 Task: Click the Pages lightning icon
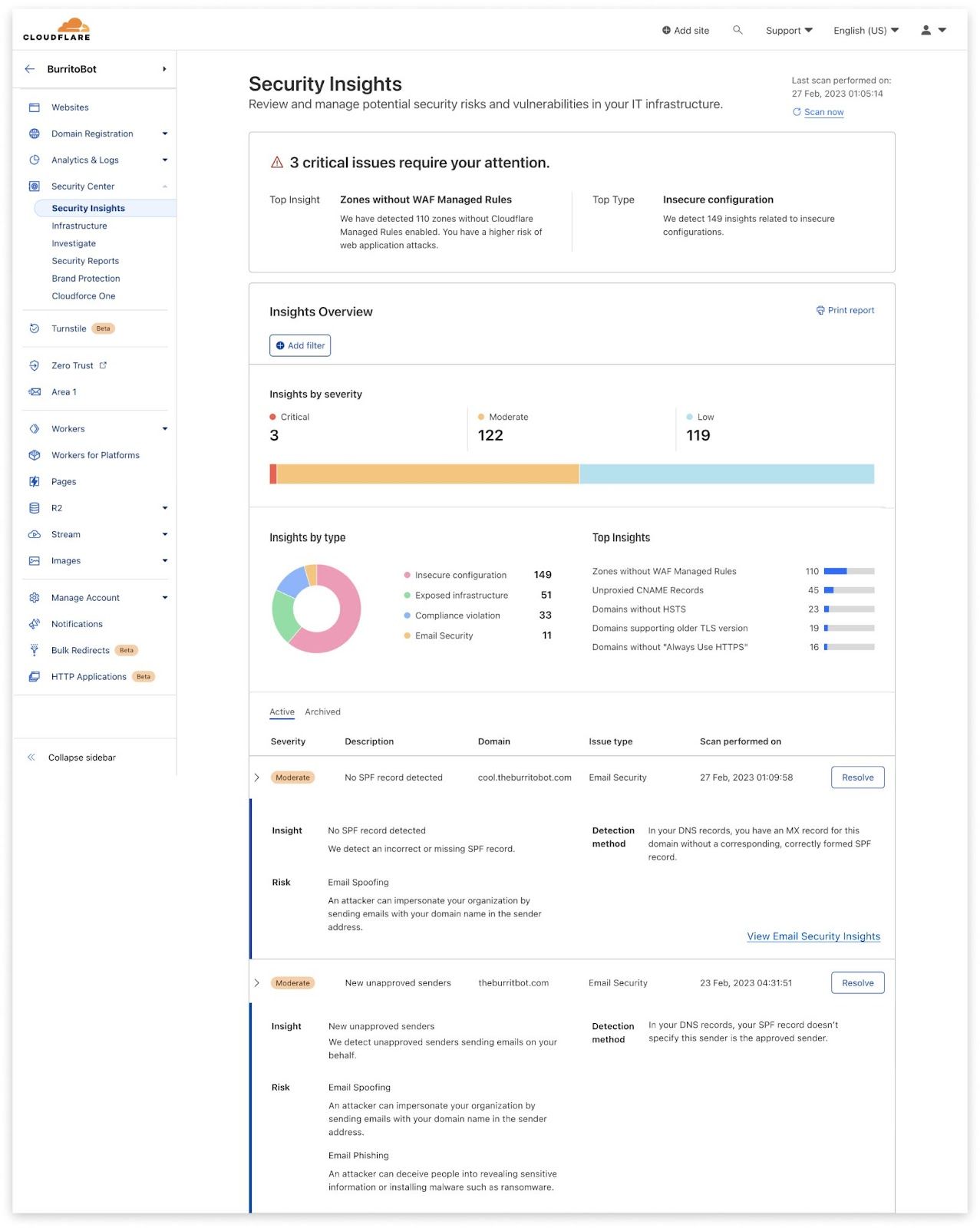click(35, 481)
